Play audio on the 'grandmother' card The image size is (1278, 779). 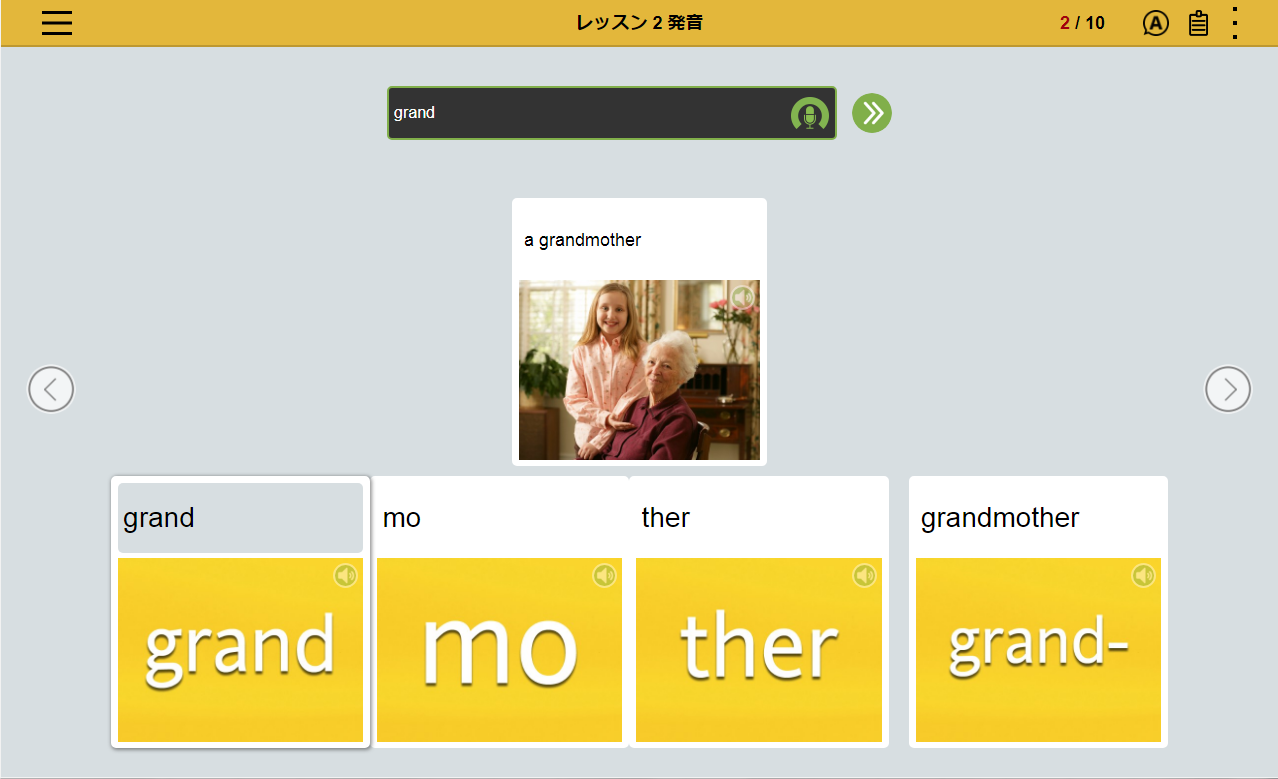tap(1143, 576)
